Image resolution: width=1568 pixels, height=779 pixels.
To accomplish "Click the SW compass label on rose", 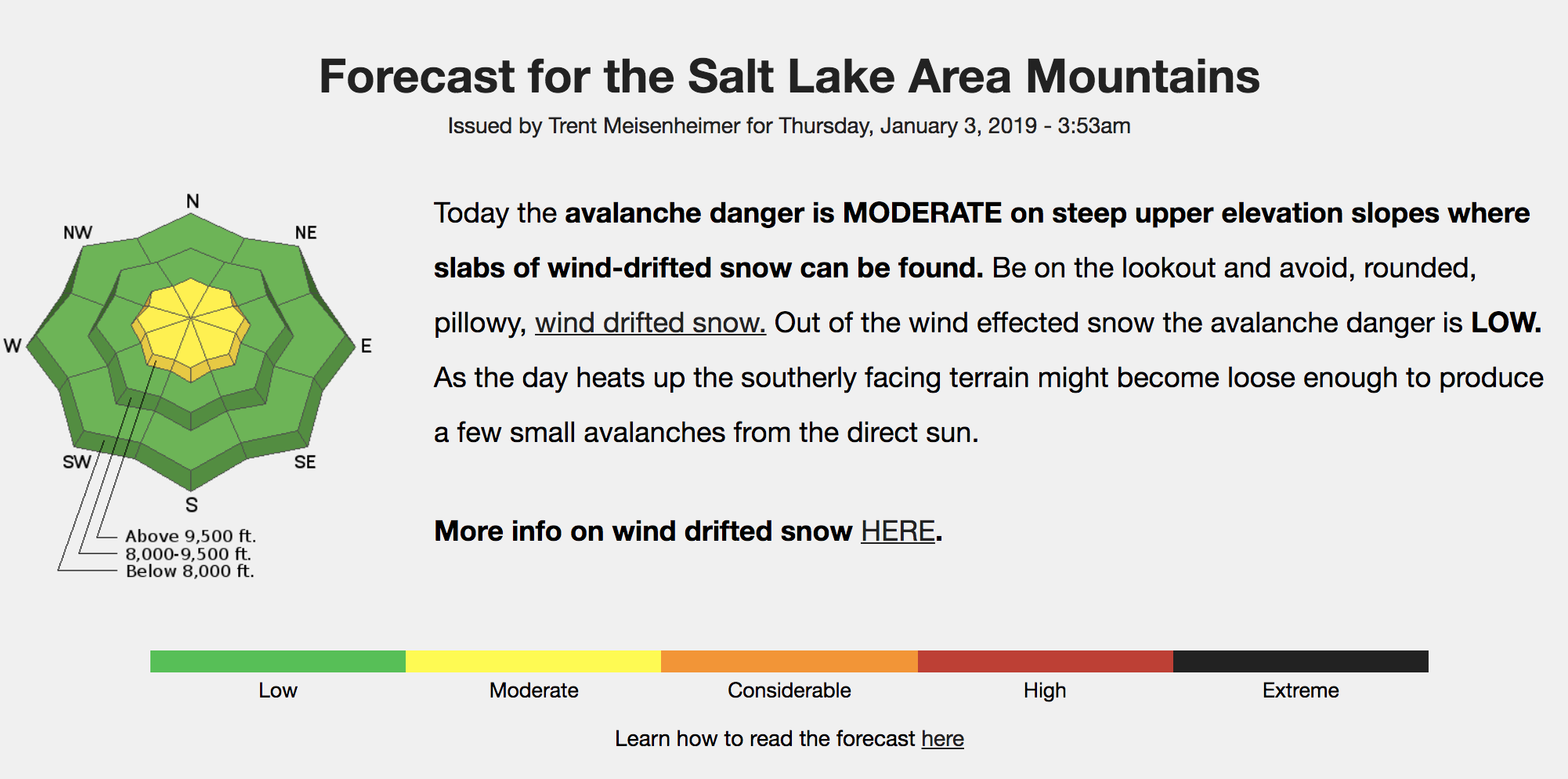I will pyautogui.click(x=77, y=462).
